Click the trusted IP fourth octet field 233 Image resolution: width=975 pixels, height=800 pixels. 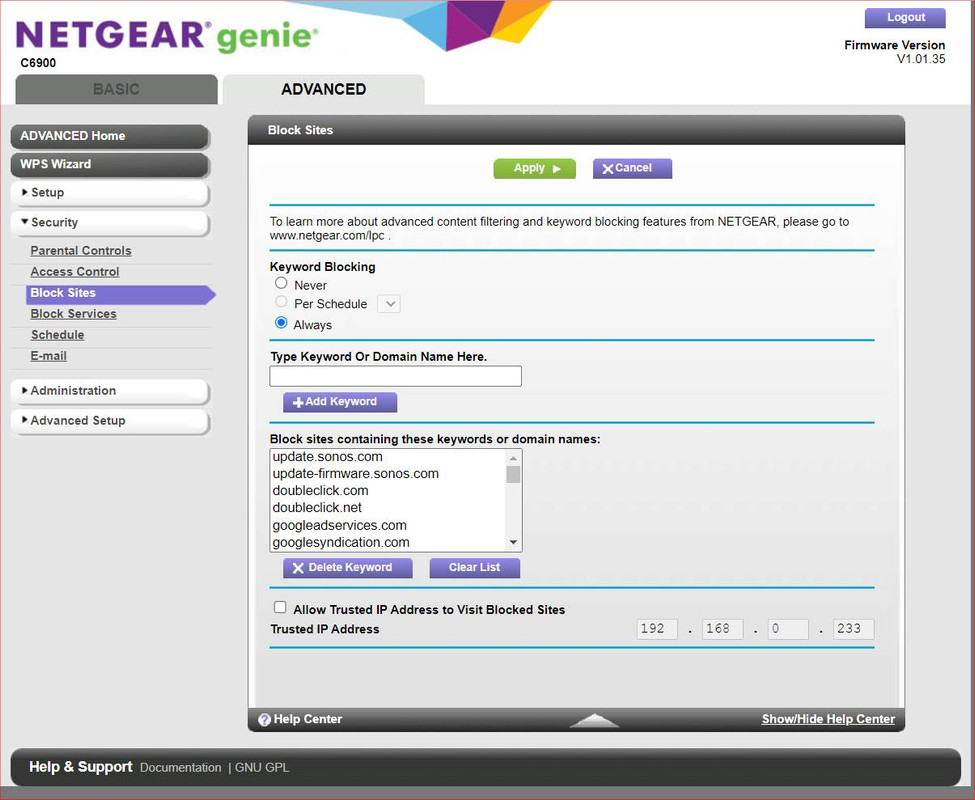point(854,629)
